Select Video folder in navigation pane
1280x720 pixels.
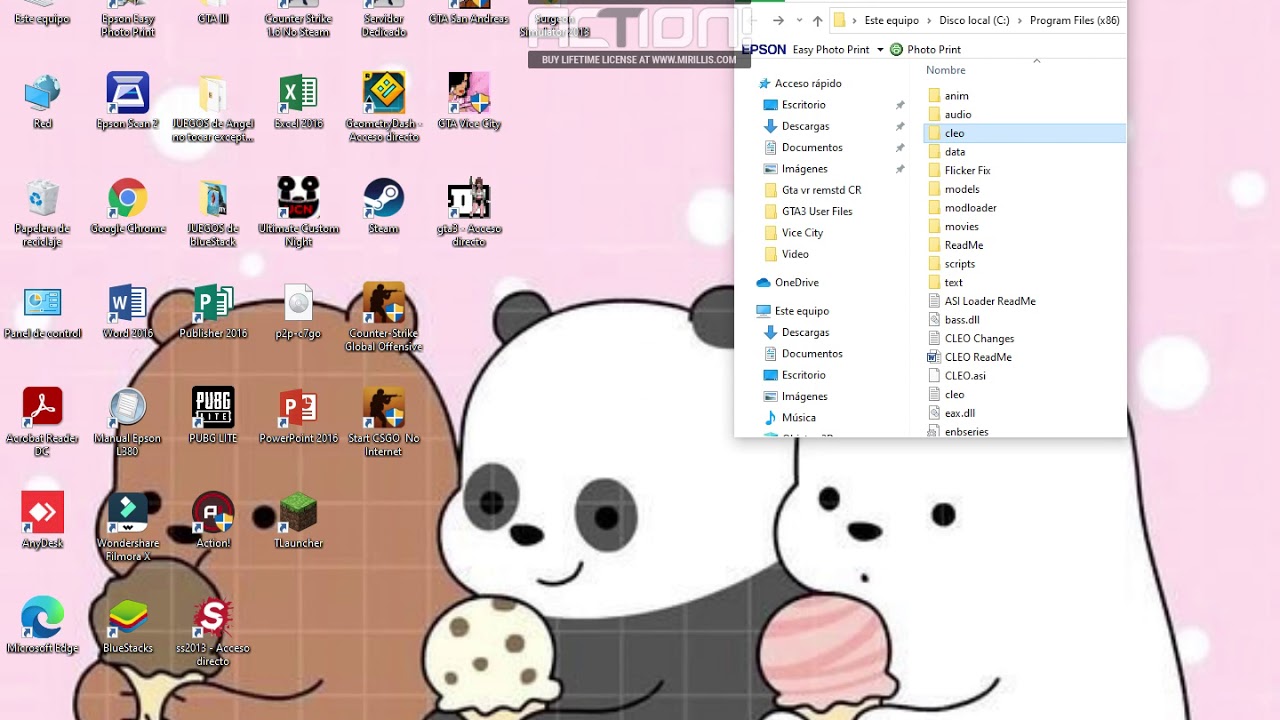click(795, 254)
